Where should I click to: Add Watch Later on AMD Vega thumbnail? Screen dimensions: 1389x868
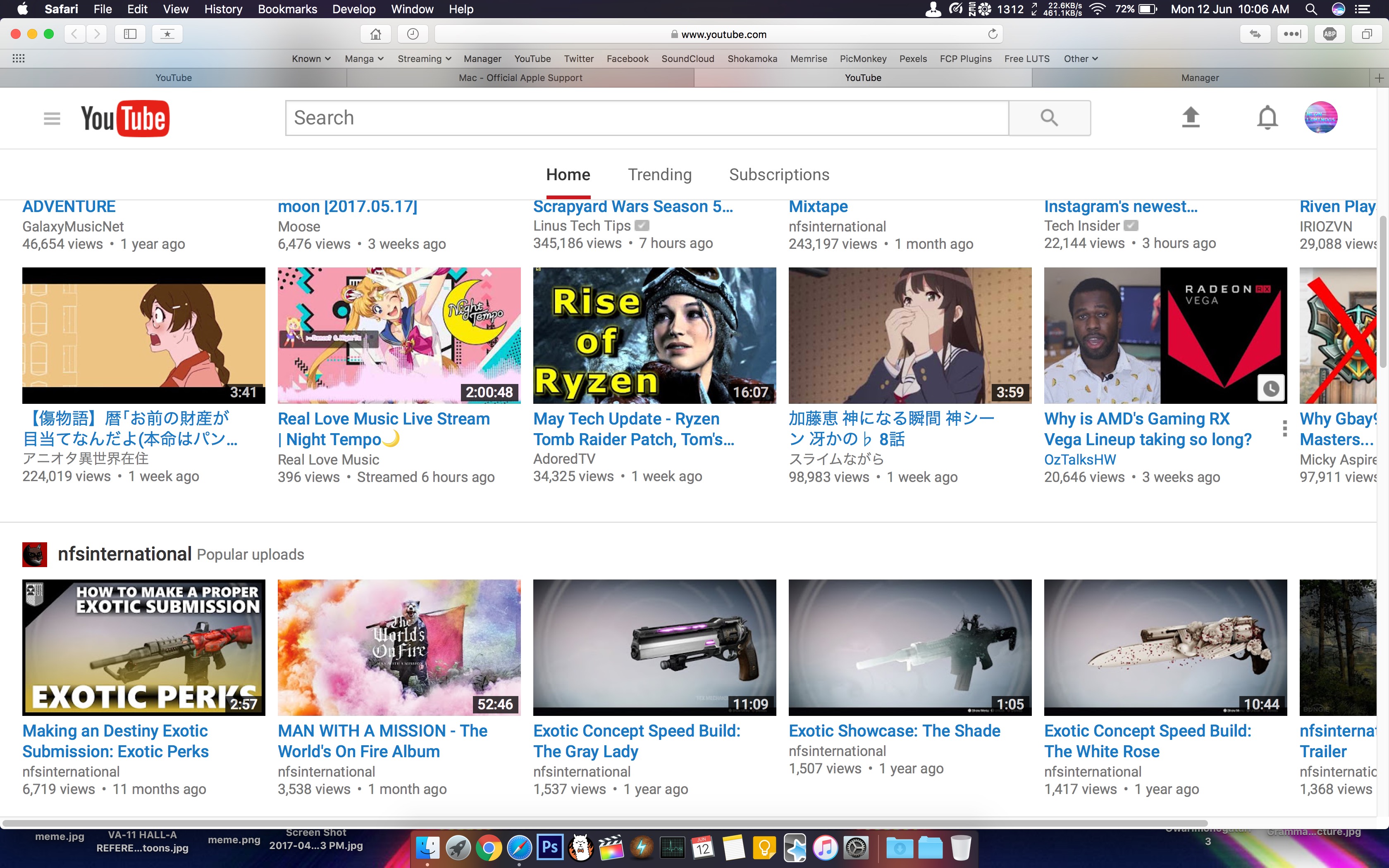(x=1271, y=389)
